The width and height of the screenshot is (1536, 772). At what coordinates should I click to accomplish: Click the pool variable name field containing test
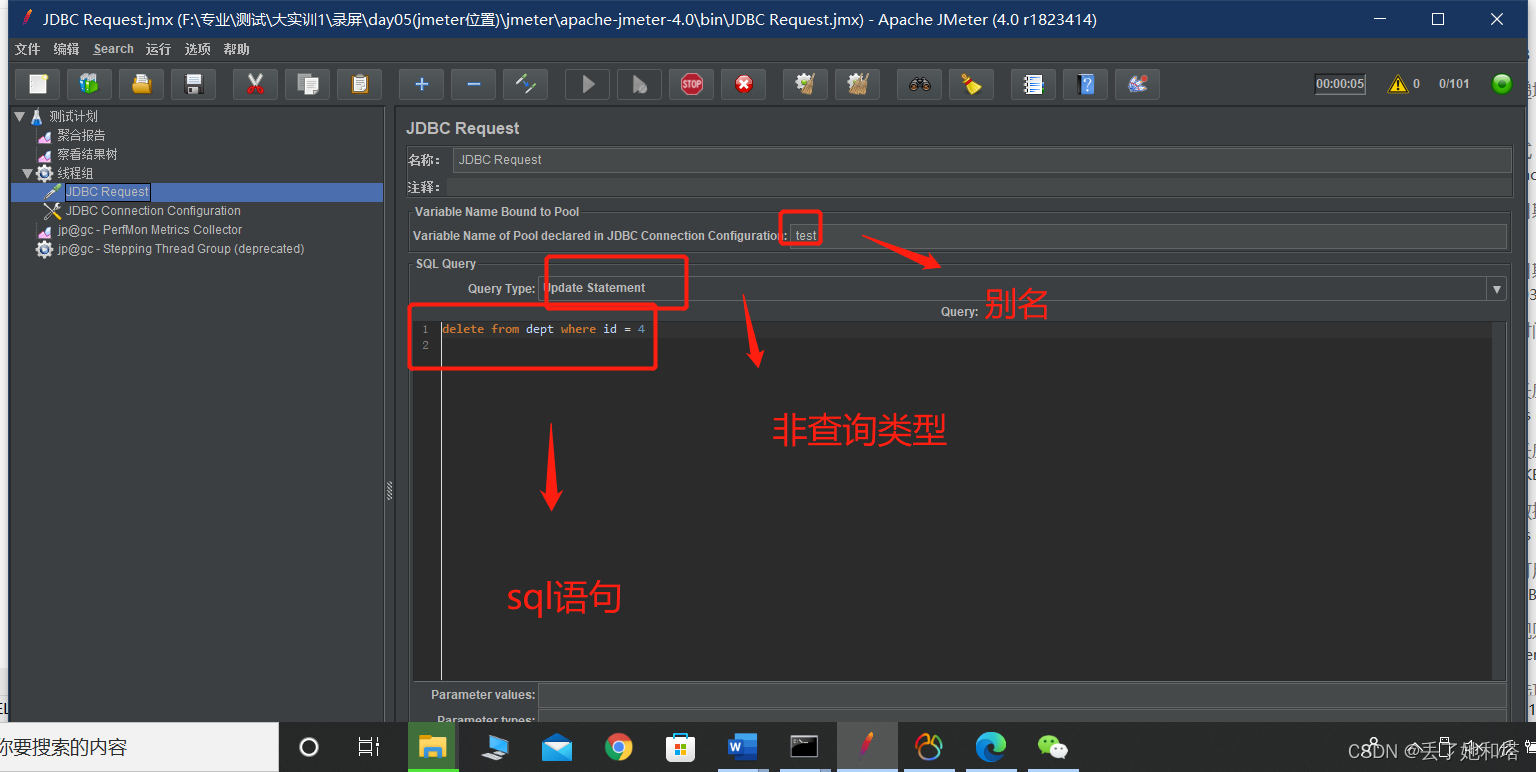coord(1148,236)
